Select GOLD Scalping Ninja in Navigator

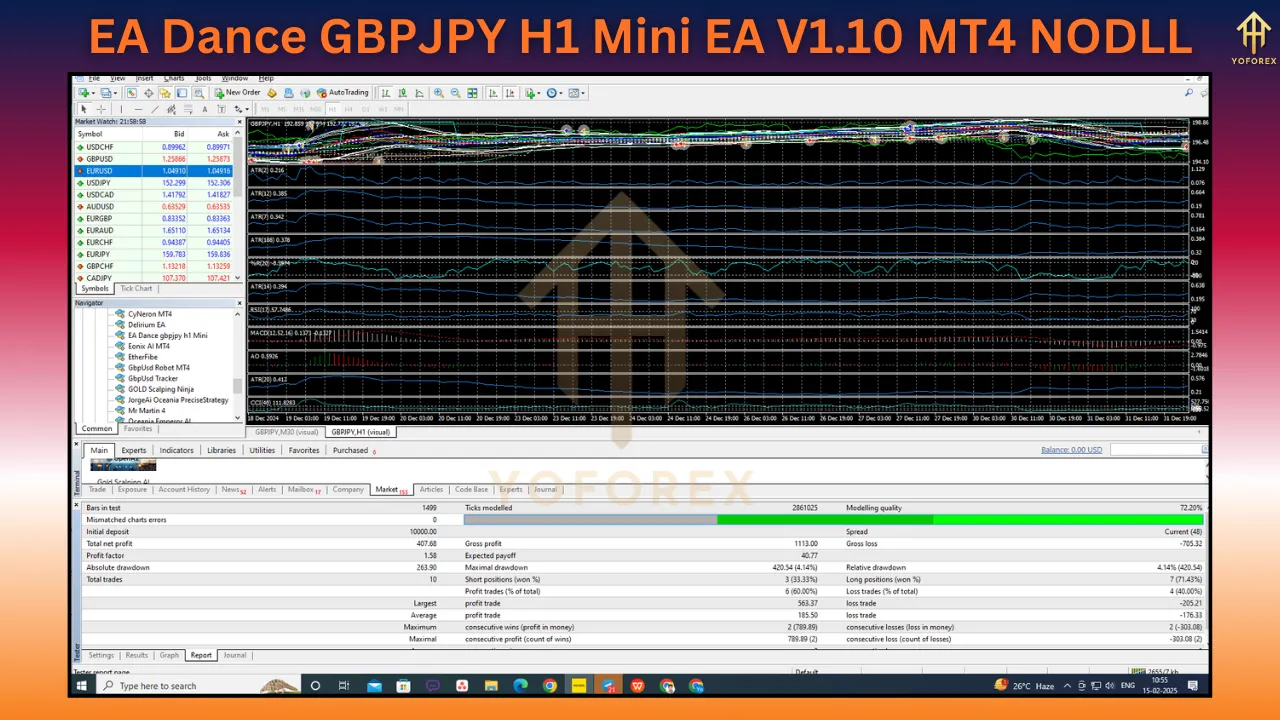pos(161,389)
